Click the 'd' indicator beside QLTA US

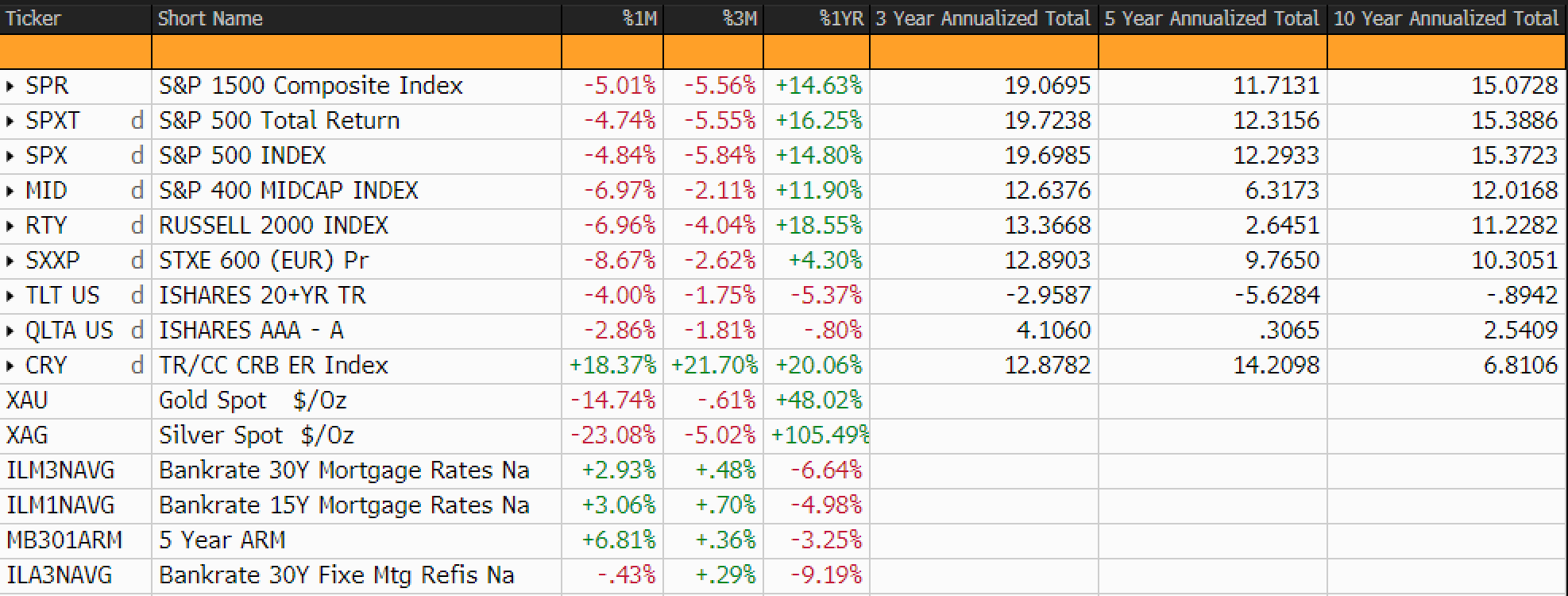[x=137, y=331]
